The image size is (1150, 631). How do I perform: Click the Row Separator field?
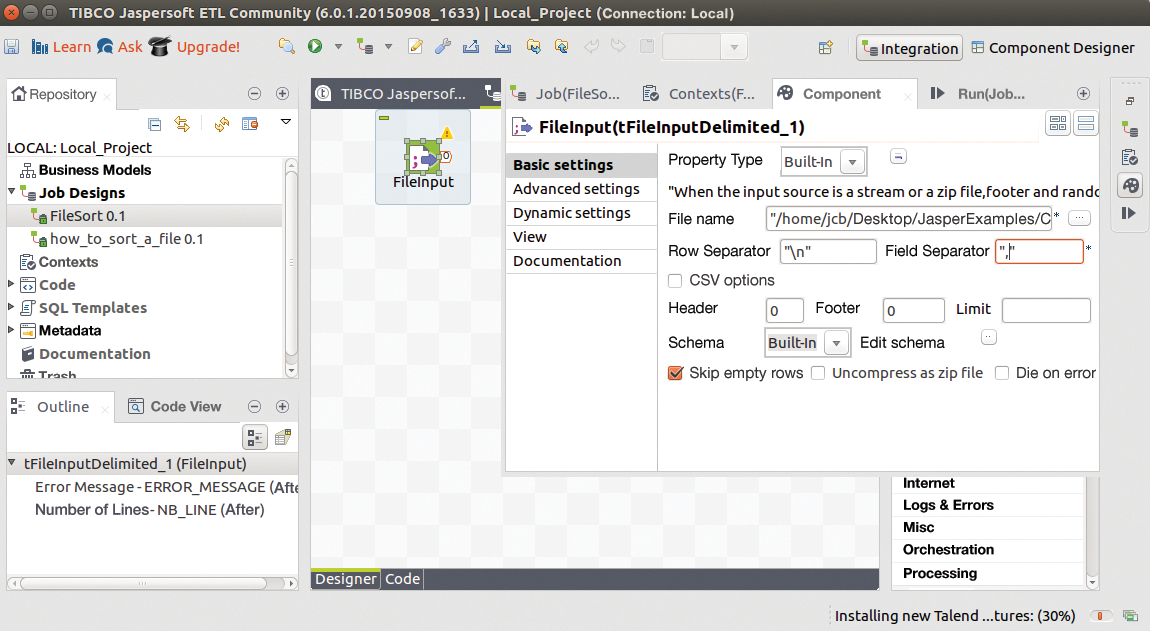828,252
